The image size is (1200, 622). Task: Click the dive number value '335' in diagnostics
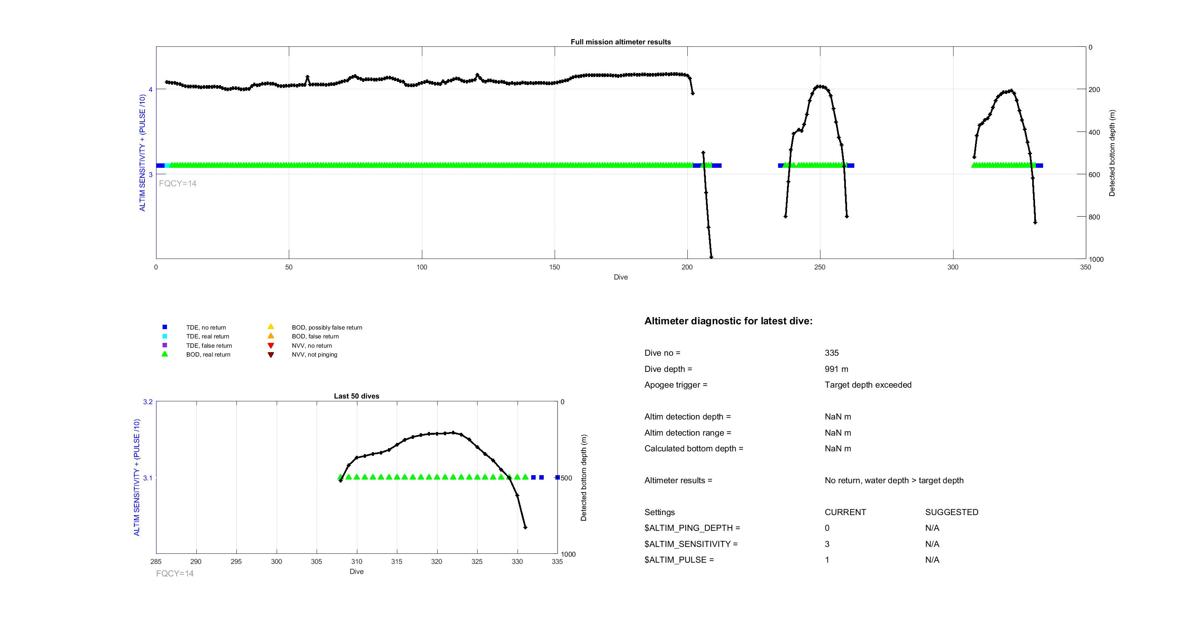pyautogui.click(x=832, y=353)
